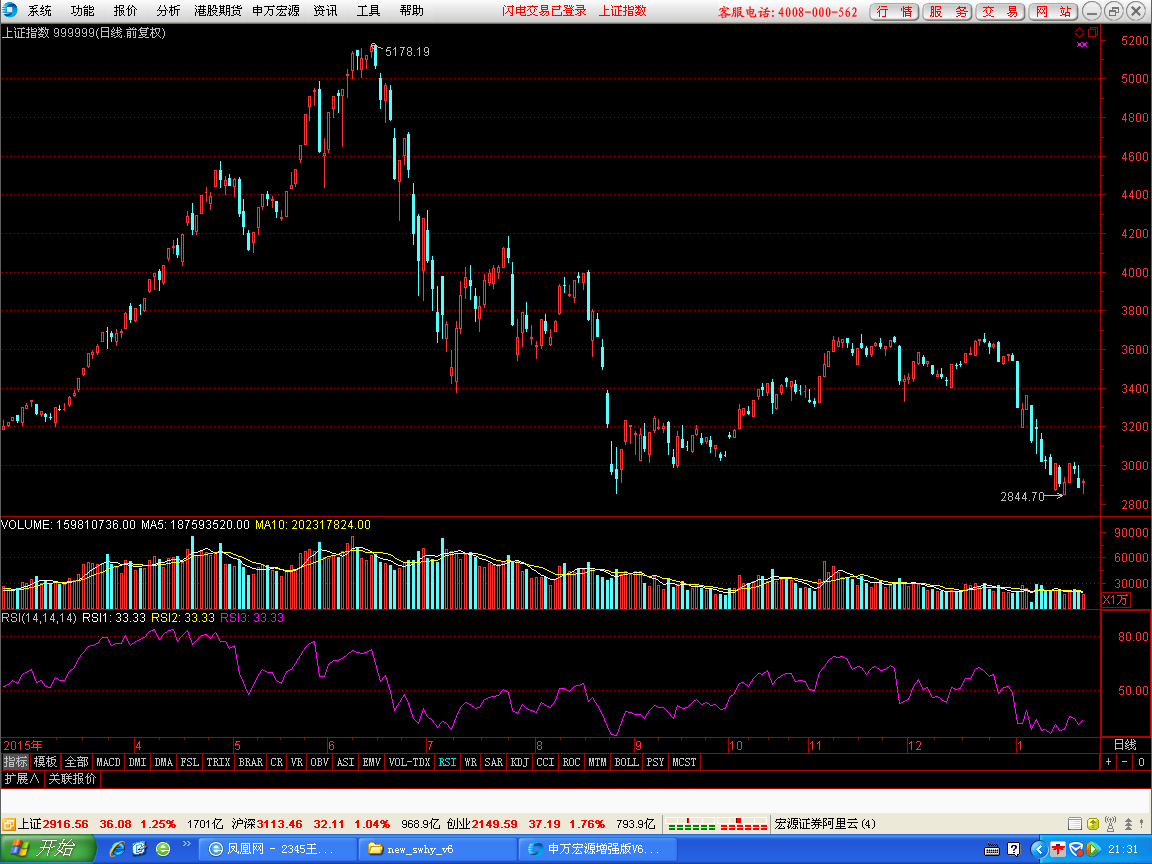
Task: Open the 分析 menu
Action: (168, 11)
